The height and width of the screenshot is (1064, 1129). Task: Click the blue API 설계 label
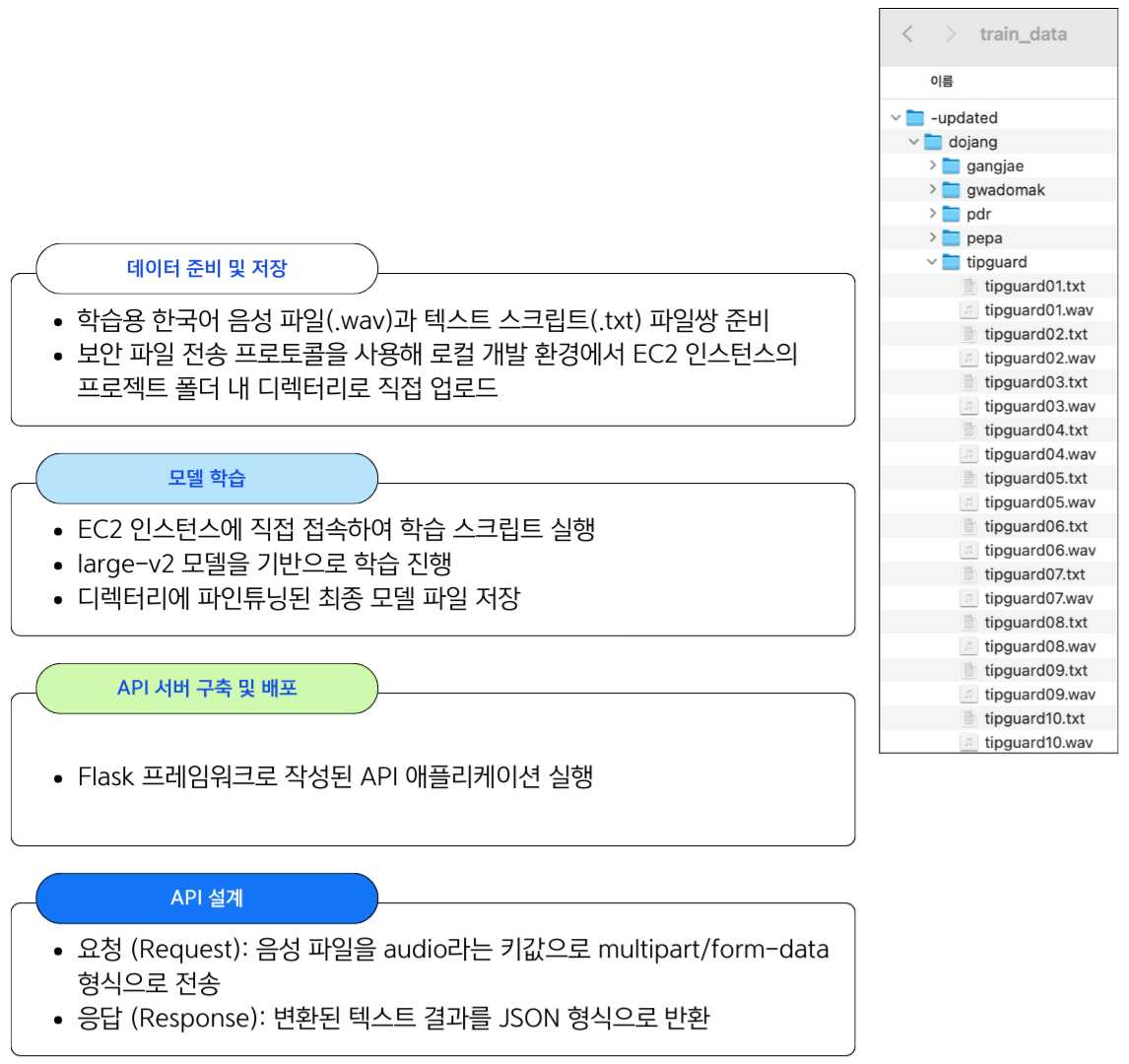[x=207, y=898]
